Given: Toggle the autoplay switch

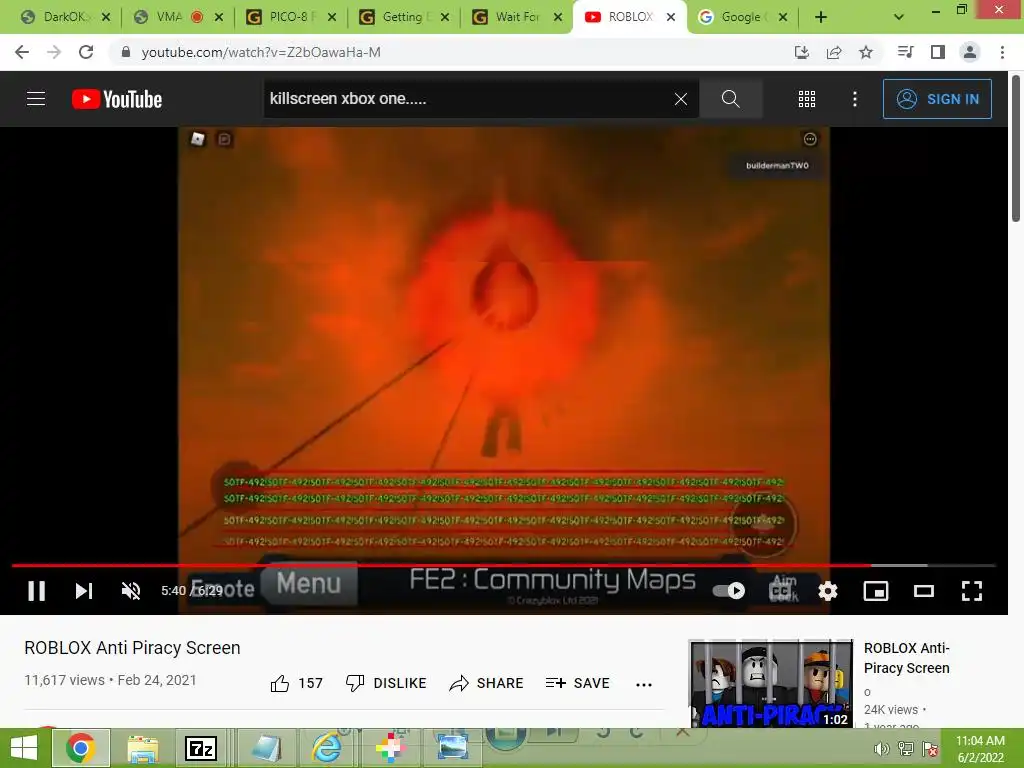Looking at the screenshot, I should point(729,591).
